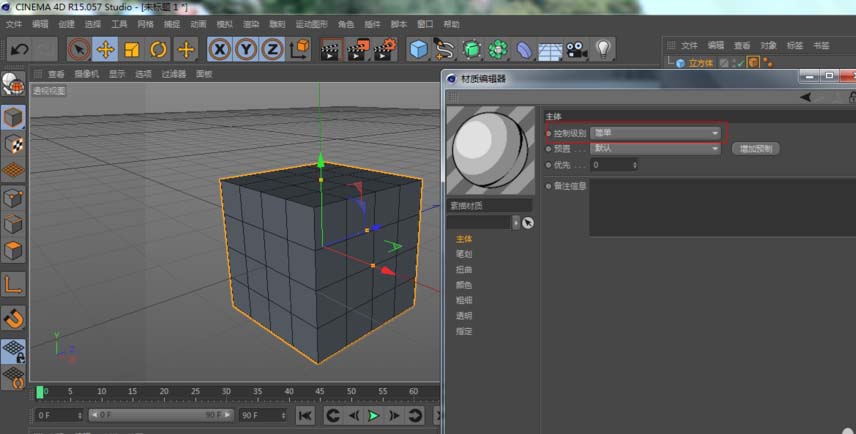856x434 pixels.
Task: Click the Undo arrow icon
Action: point(19,49)
